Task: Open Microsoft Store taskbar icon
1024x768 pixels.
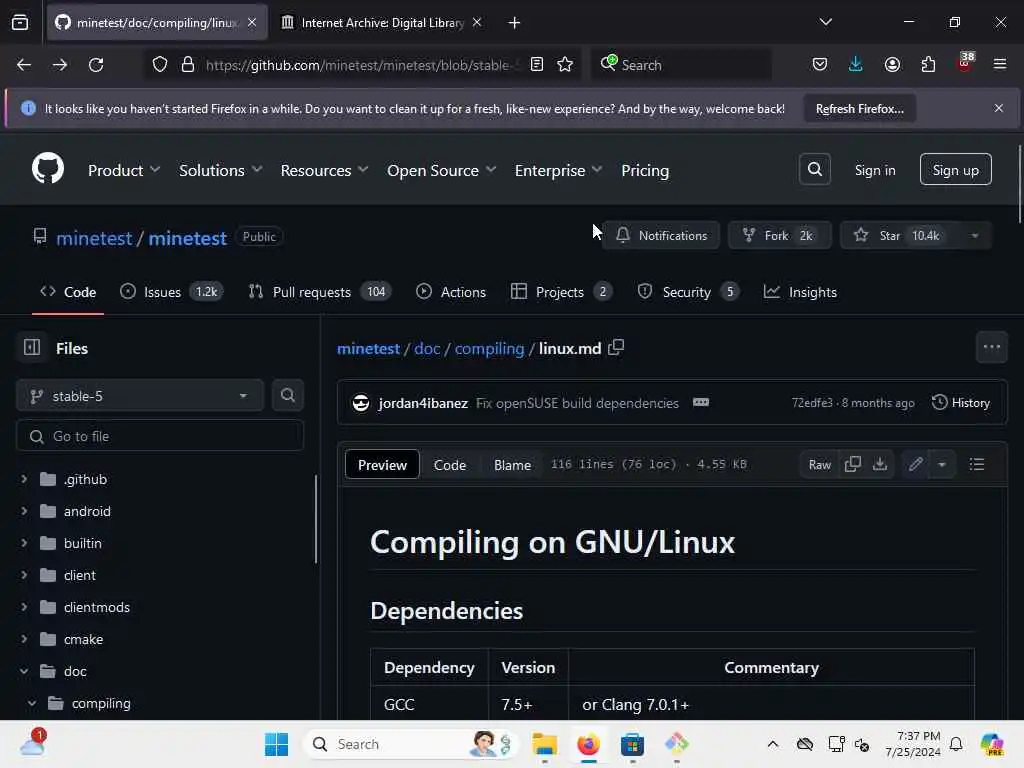Action: [x=632, y=744]
